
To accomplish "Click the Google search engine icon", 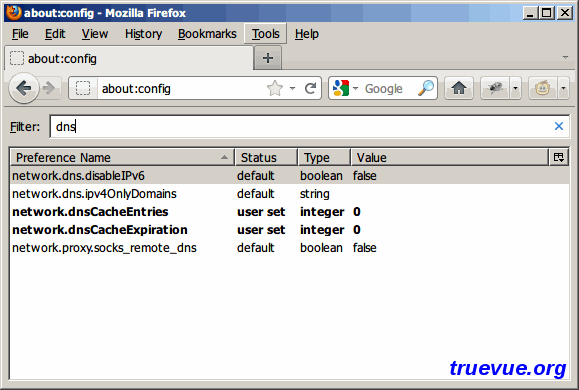I will tap(341, 88).
